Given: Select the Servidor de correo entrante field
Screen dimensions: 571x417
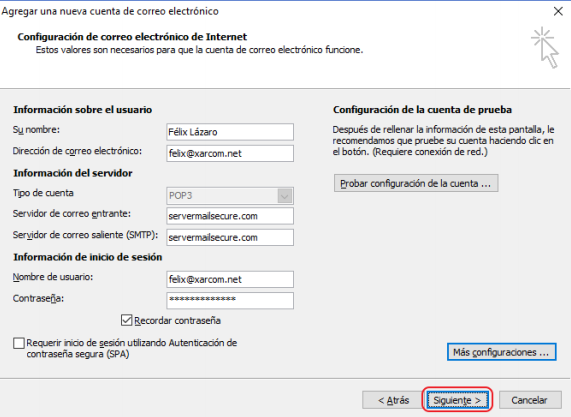Looking at the screenshot, I should [230, 216].
